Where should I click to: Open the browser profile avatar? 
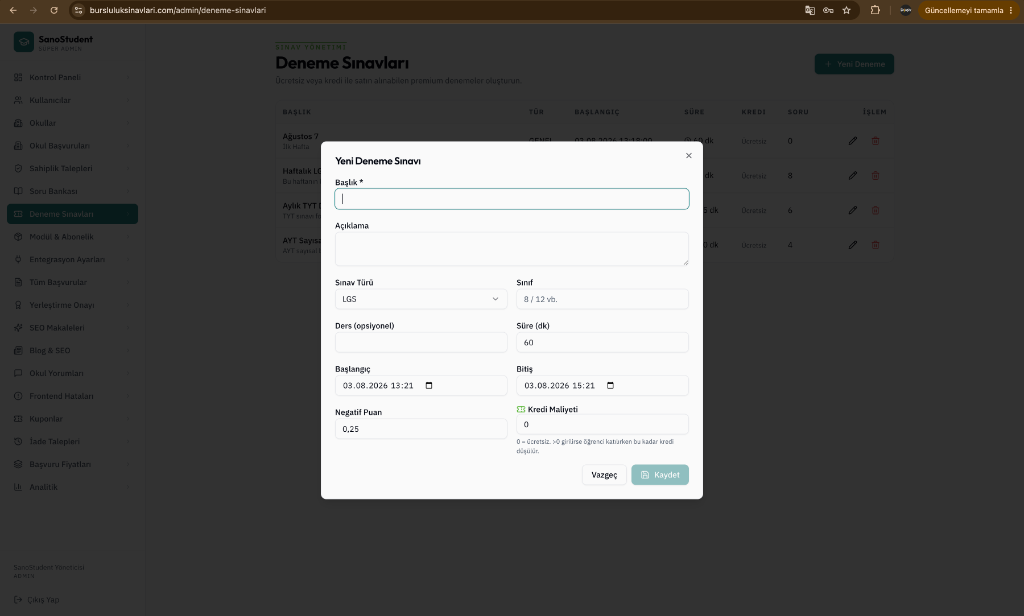[906, 10]
